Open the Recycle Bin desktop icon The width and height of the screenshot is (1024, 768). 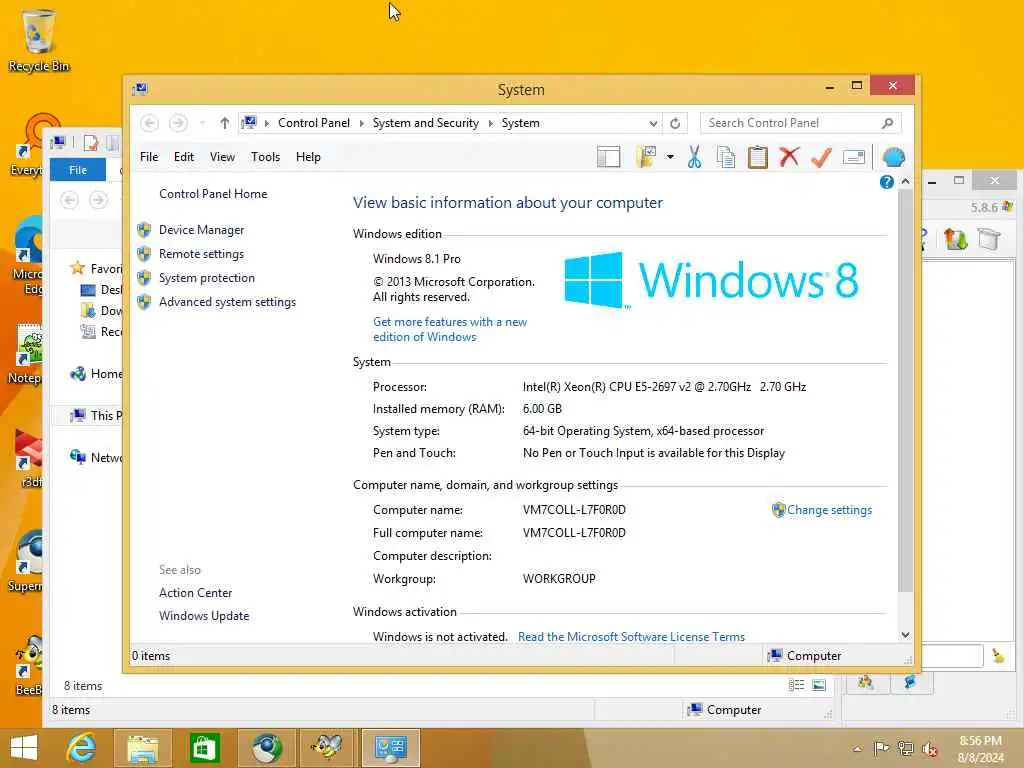(38, 40)
